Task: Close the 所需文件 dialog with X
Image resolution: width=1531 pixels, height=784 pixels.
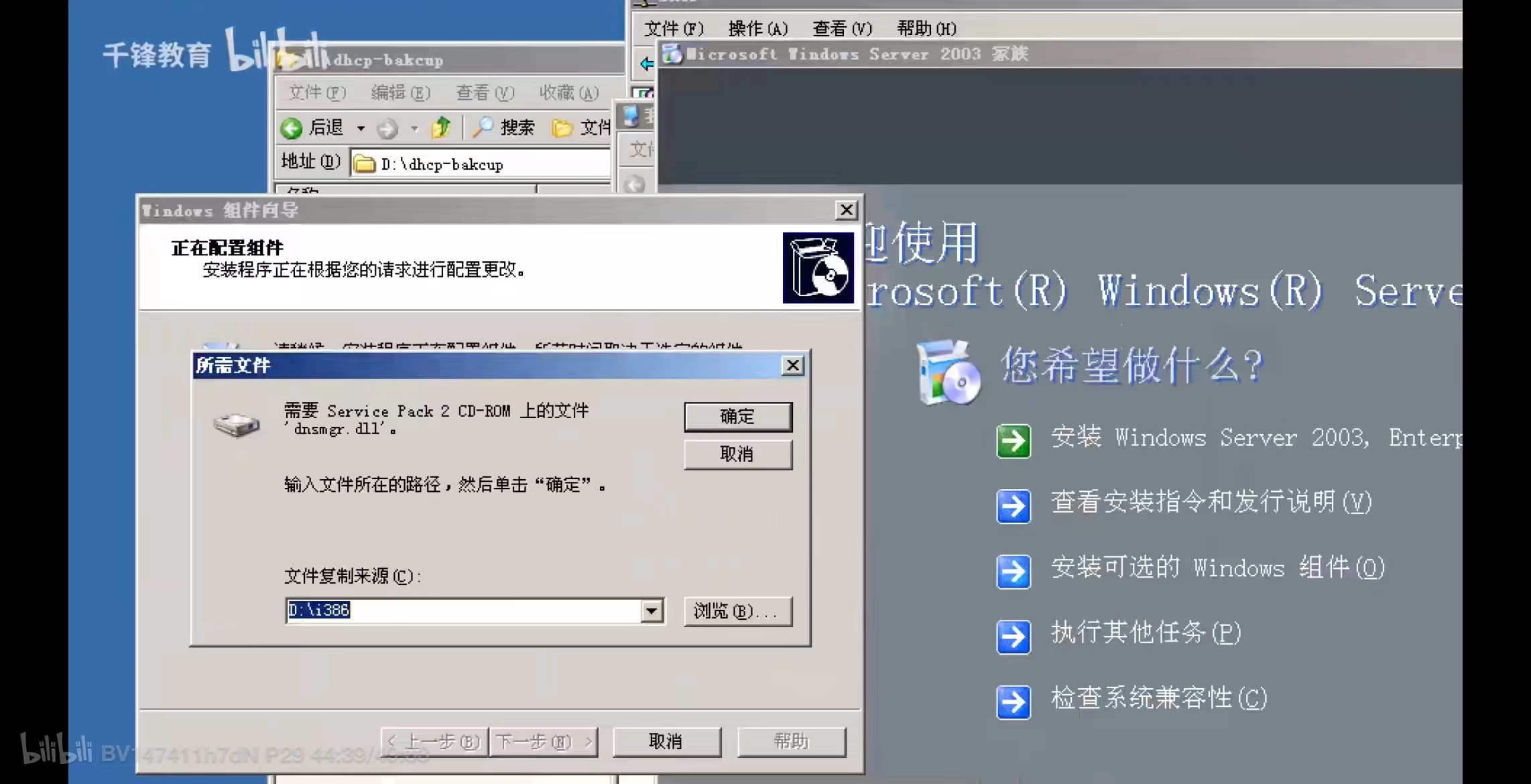Action: click(x=793, y=365)
